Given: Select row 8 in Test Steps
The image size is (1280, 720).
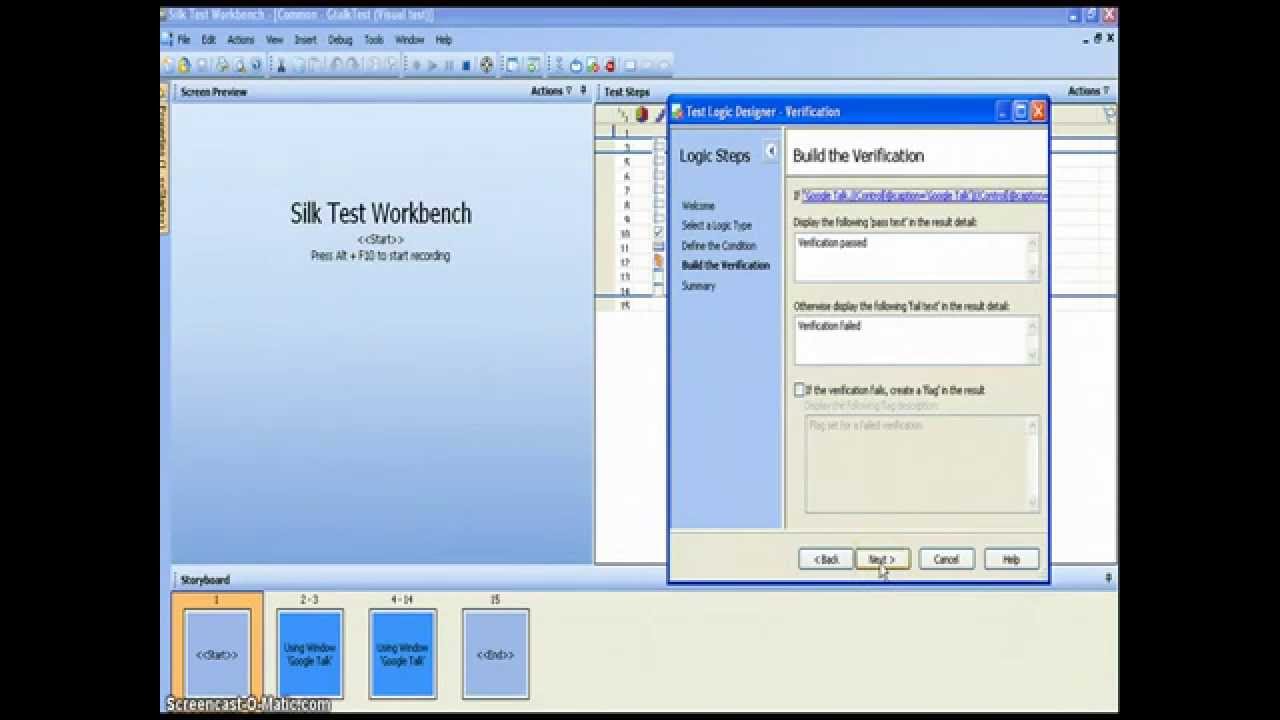Looking at the screenshot, I should pyautogui.click(x=627, y=204).
